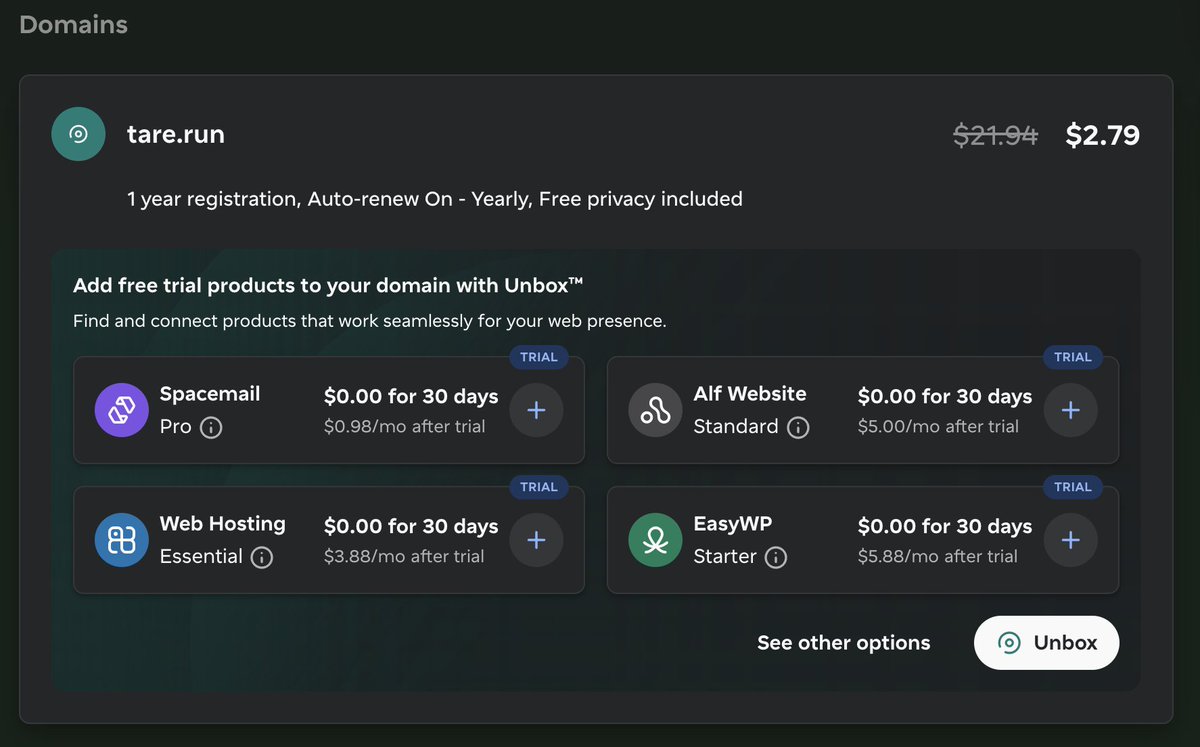Click $3.88/mo after trial text
The width and height of the screenshot is (1200, 747).
404,557
